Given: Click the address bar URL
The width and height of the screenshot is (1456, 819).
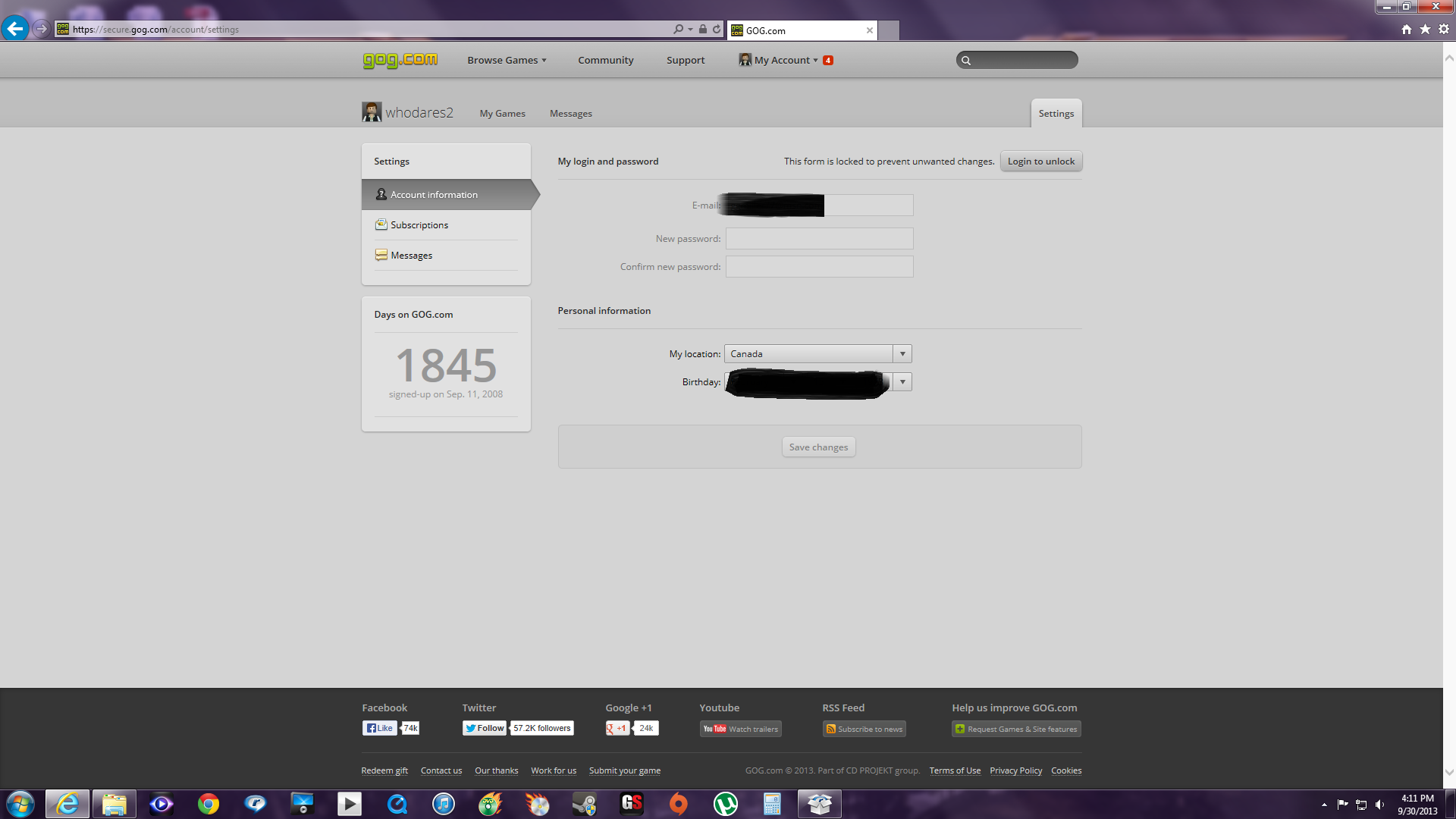Looking at the screenshot, I should (155, 30).
